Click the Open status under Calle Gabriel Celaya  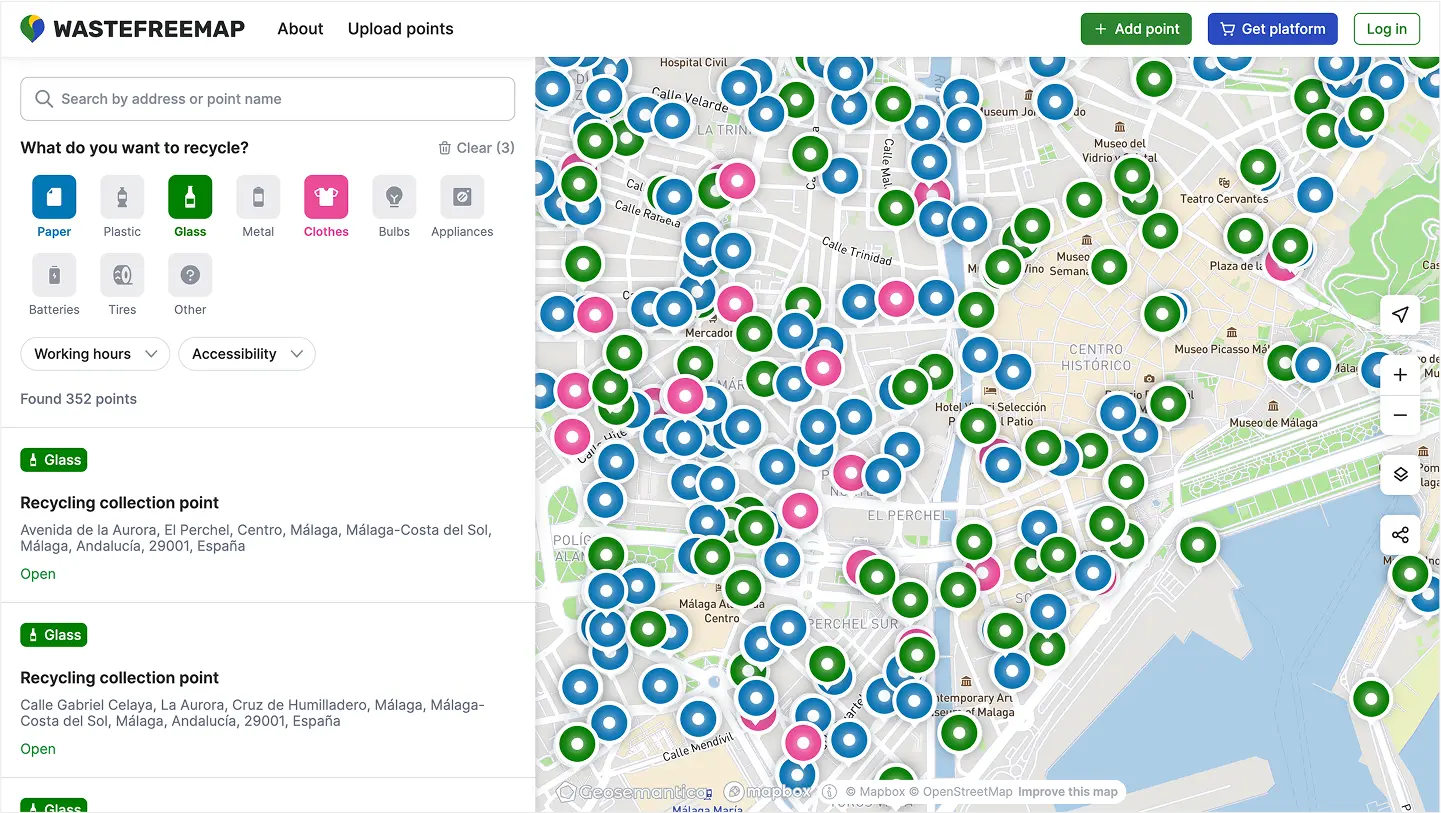coord(38,749)
